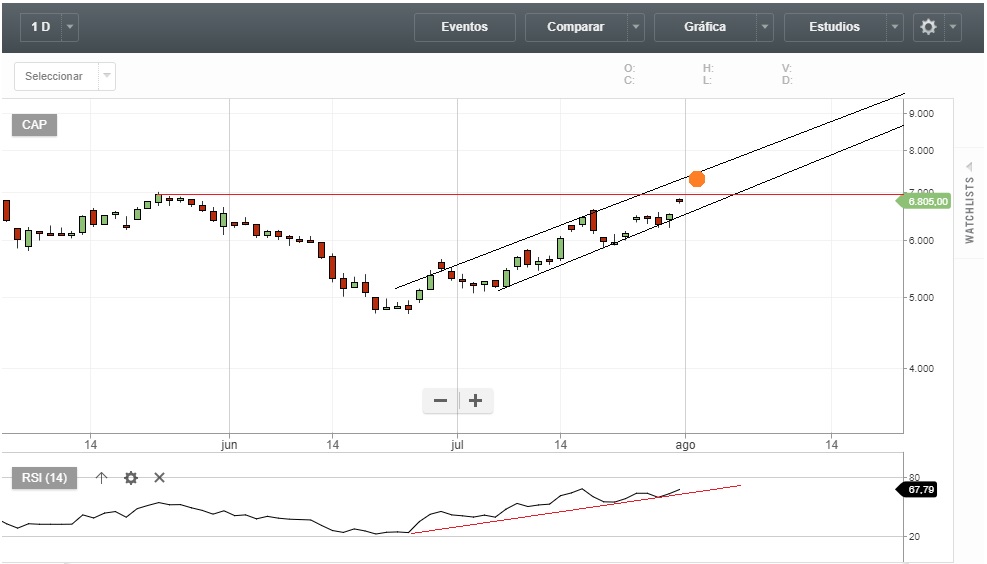This screenshot has height=564, width=987.
Task: Click the 4.000 price axis label
Action: click(x=921, y=368)
